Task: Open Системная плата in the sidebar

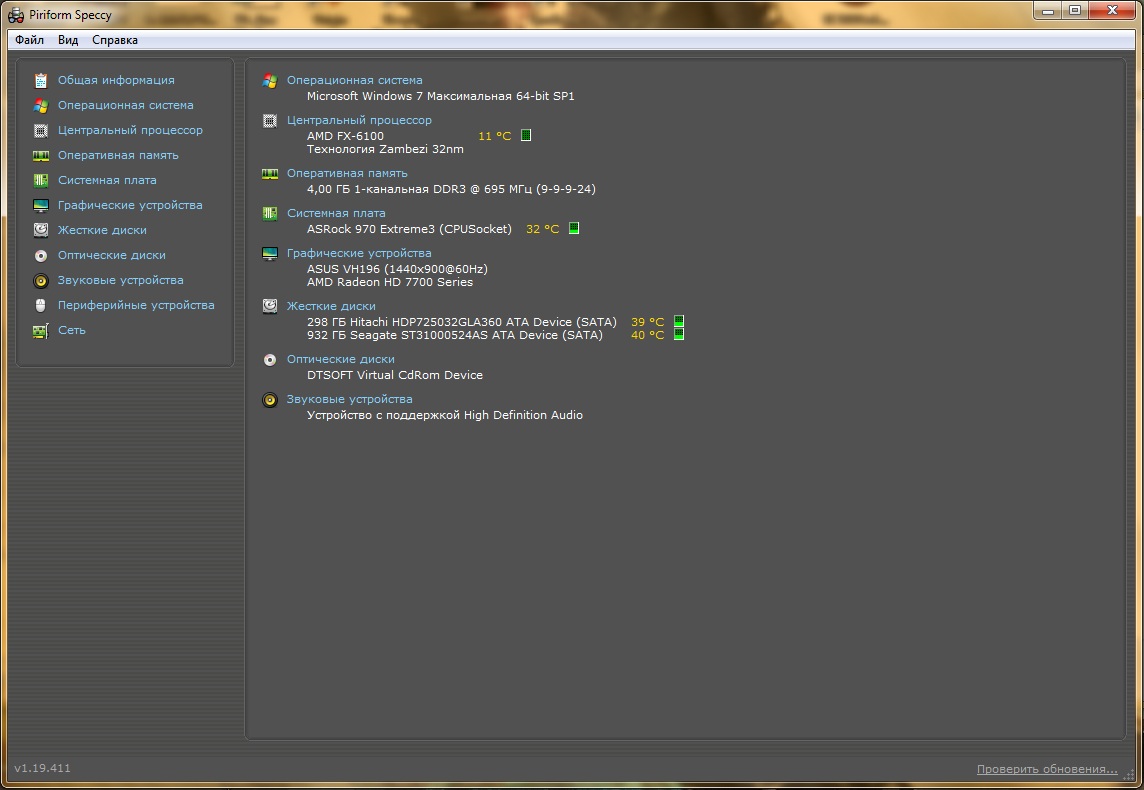Action: pyautogui.click(x=107, y=180)
